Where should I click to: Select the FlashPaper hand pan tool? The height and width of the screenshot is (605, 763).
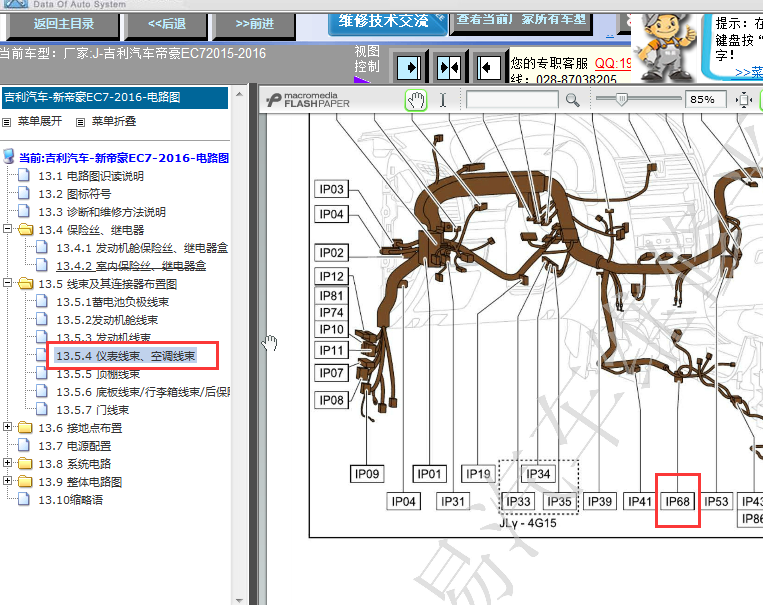[x=416, y=100]
